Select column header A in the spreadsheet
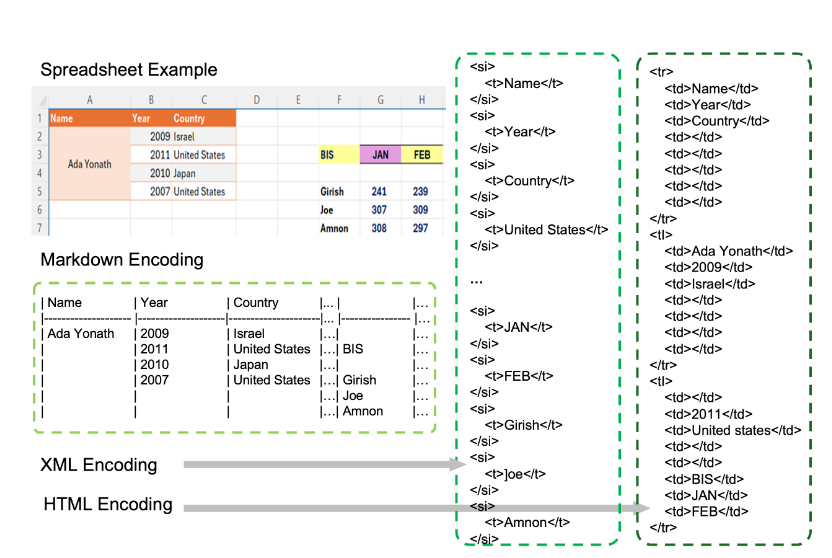The height and width of the screenshot is (558, 832). coord(90,99)
